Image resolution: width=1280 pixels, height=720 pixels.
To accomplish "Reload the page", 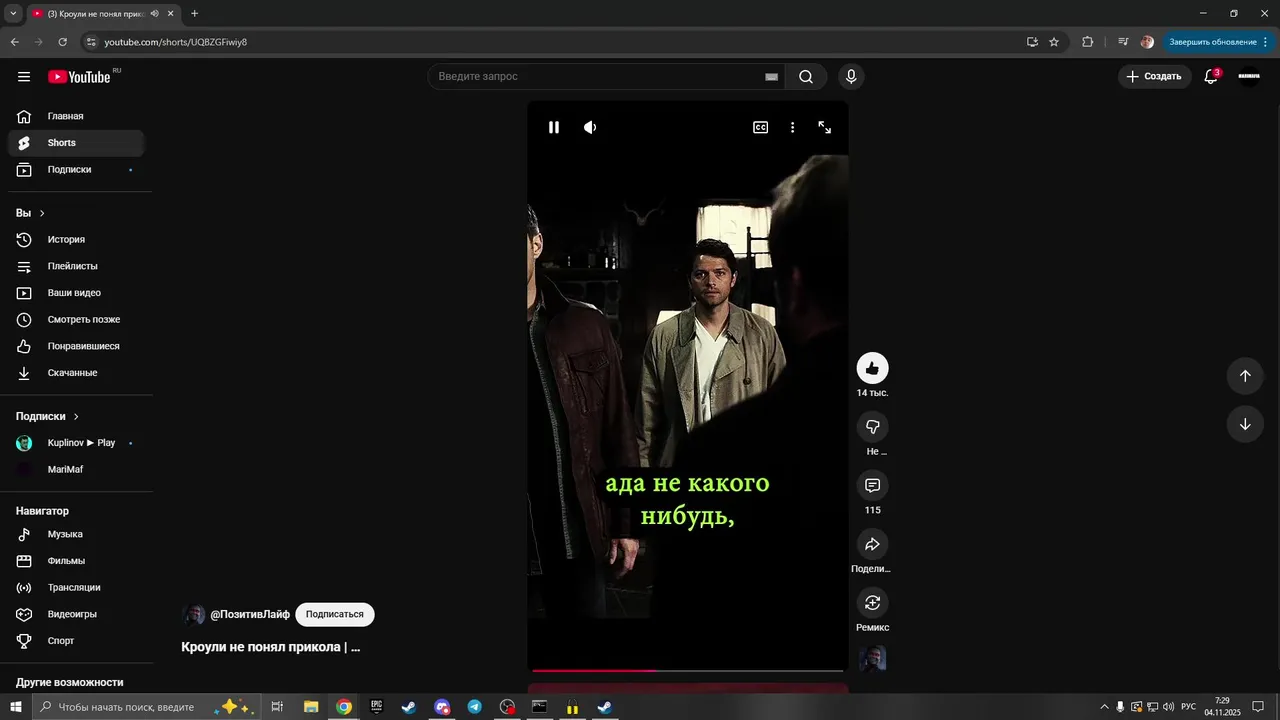I will tap(62, 42).
